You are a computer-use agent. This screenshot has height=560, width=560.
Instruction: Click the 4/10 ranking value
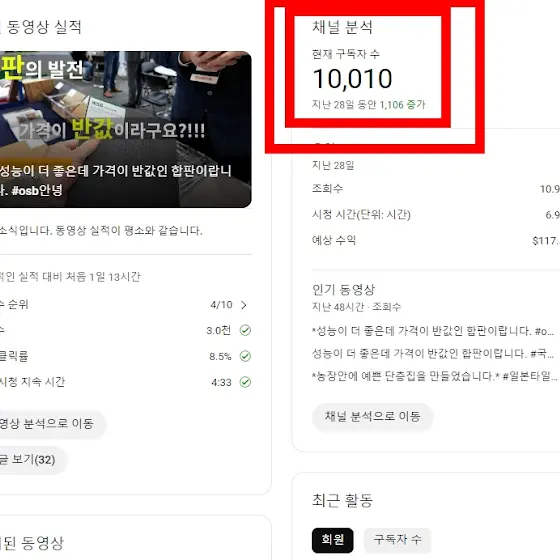221,305
